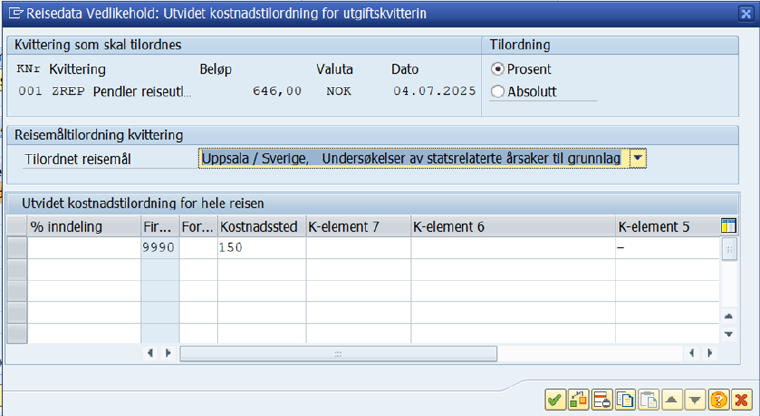This screenshot has width=760, height=416.
Task: Click the paste clipboard icon
Action: pos(648,400)
